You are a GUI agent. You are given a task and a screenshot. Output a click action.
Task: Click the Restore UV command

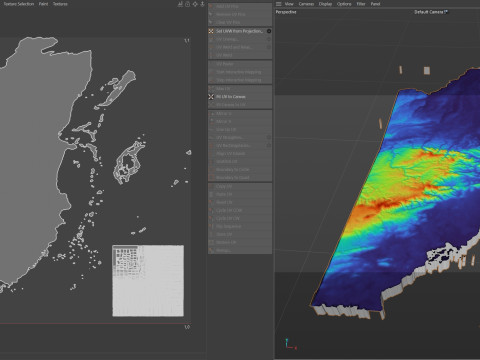point(240,242)
